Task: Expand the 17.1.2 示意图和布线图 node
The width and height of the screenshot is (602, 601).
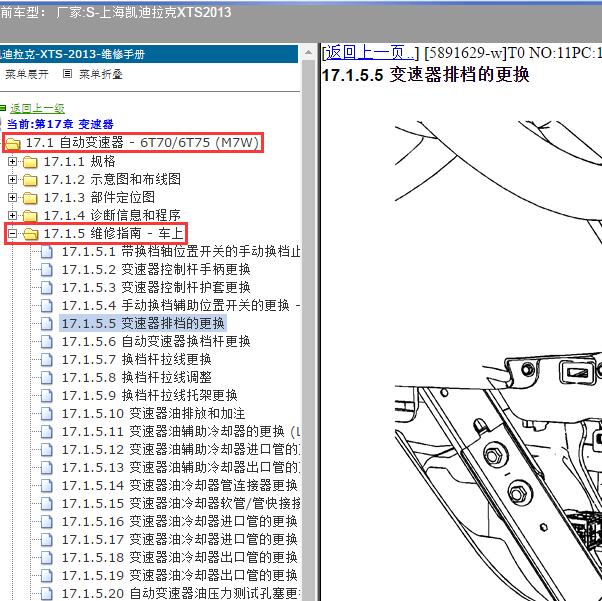Action: (x=12, y=179)
